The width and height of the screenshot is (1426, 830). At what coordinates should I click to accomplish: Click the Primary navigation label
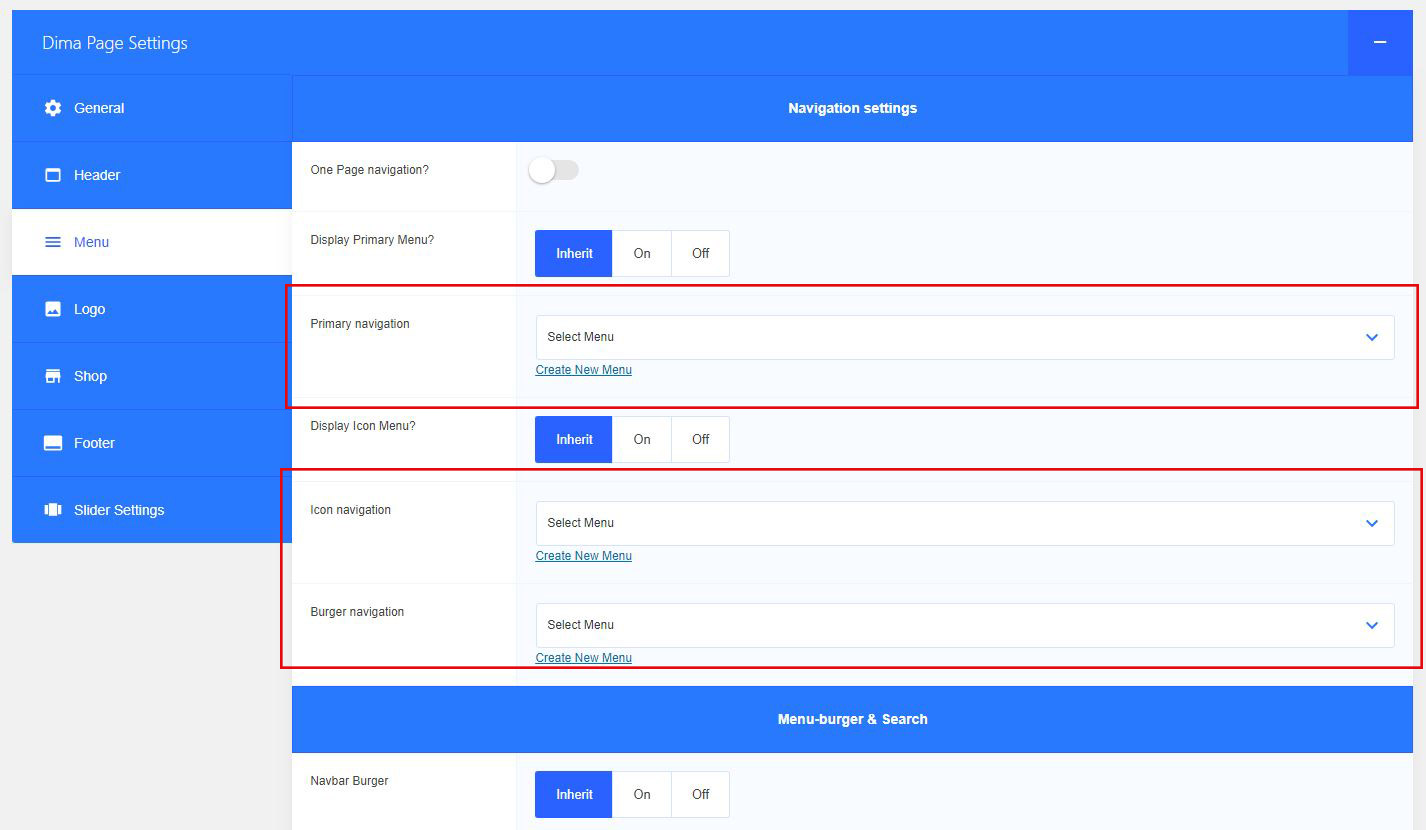pos(360,324)
